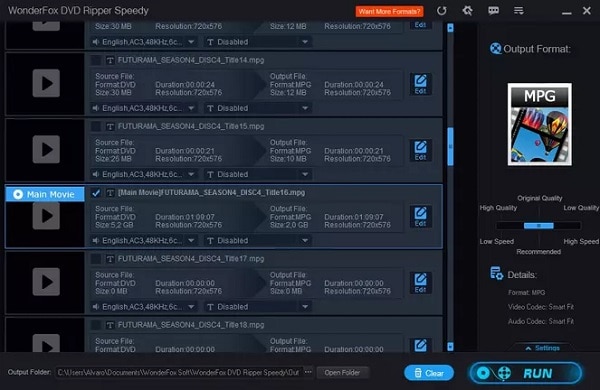Open the menu list icon in title bar
The image size is (600, 390).
click(518, 11)
